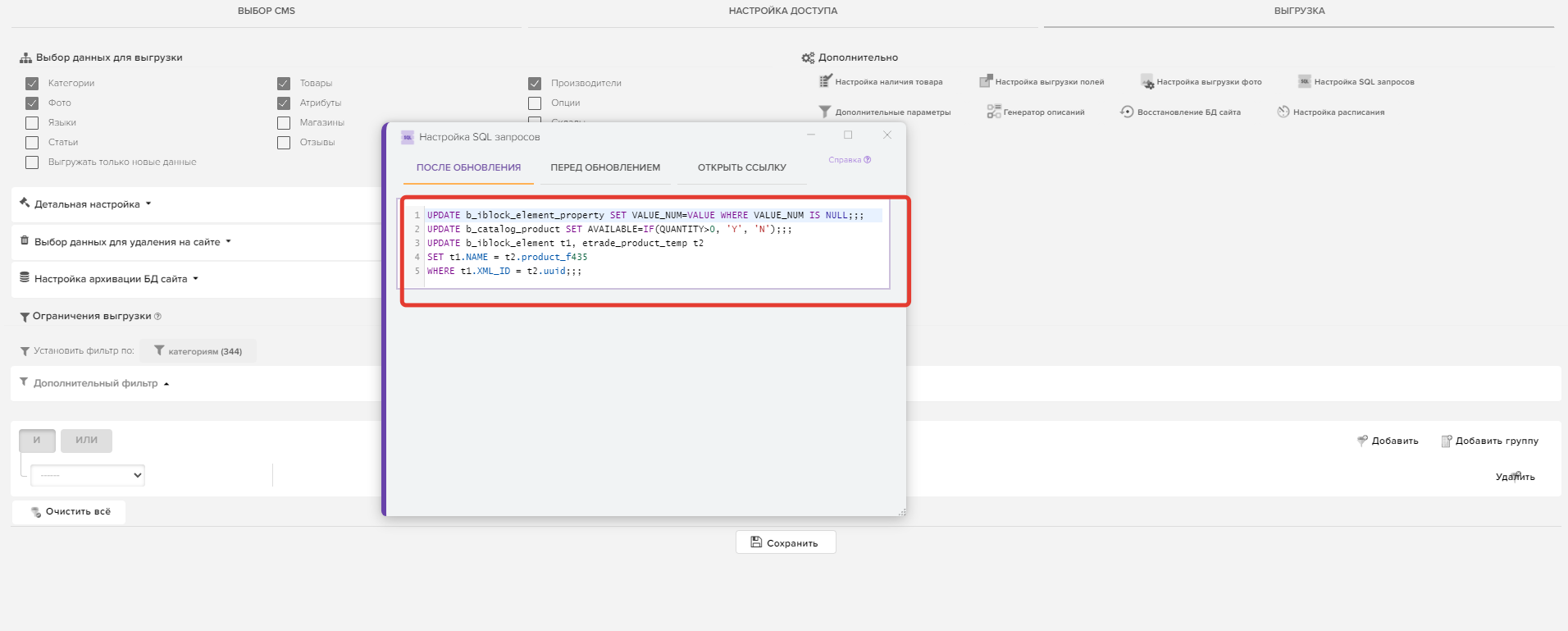This screenshot has width=1568, height=631.
Task: Click the Дополнительно gears icon
Action: (808, 57)
